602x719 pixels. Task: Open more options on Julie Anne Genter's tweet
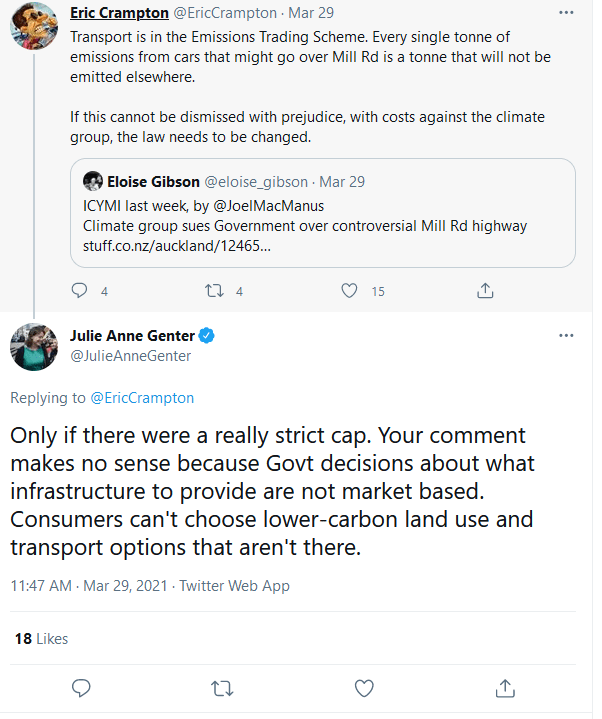(x=566, y=335)
